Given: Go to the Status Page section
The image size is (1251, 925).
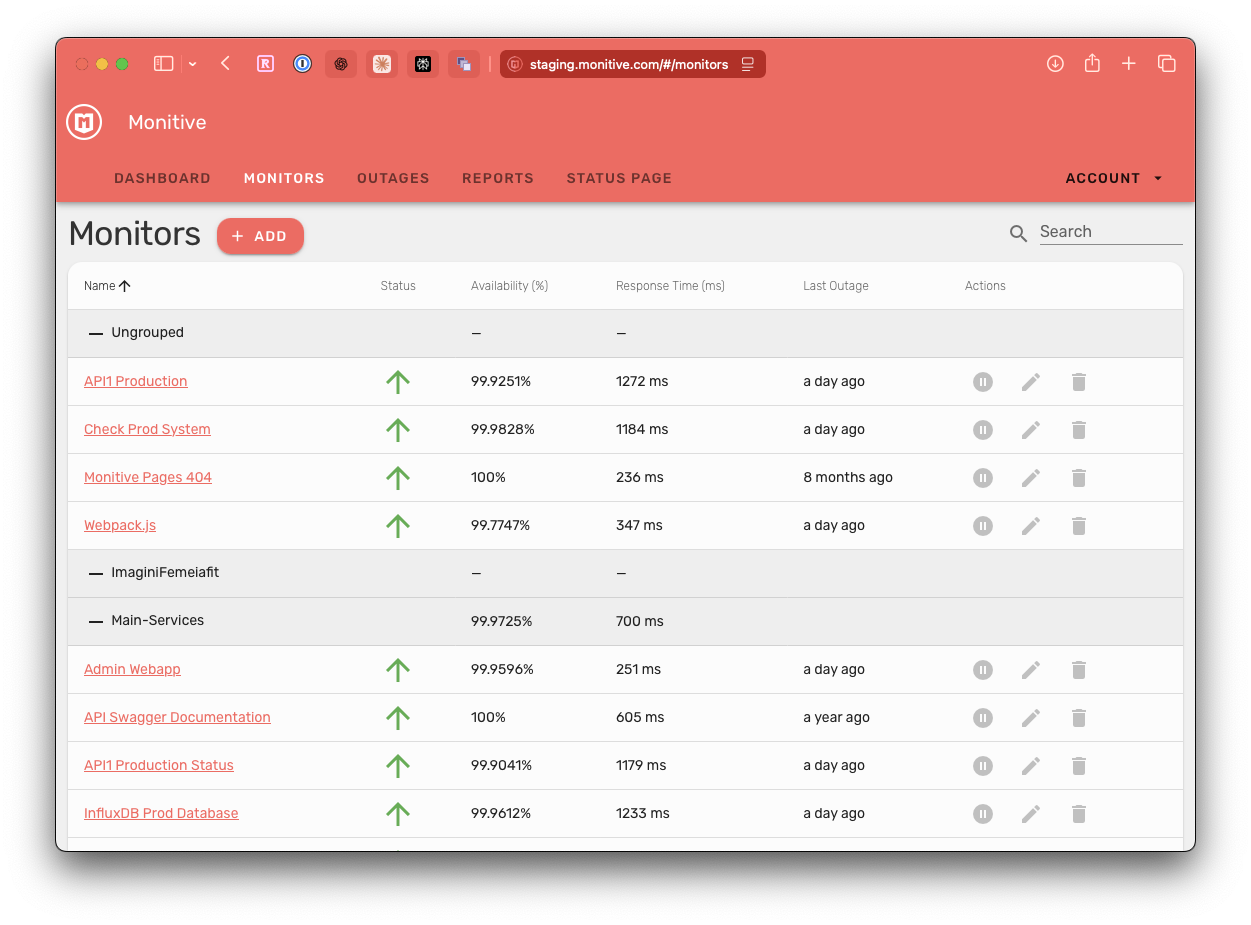Looking at the screenshot, I should pos(618,178).
